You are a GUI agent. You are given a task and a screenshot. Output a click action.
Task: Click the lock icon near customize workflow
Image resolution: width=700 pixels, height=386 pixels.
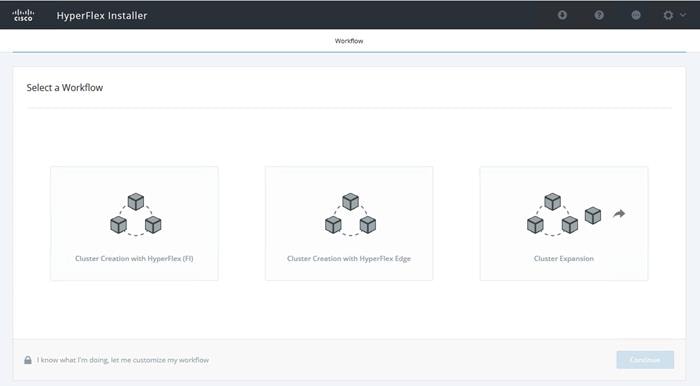tap(28, 360)
